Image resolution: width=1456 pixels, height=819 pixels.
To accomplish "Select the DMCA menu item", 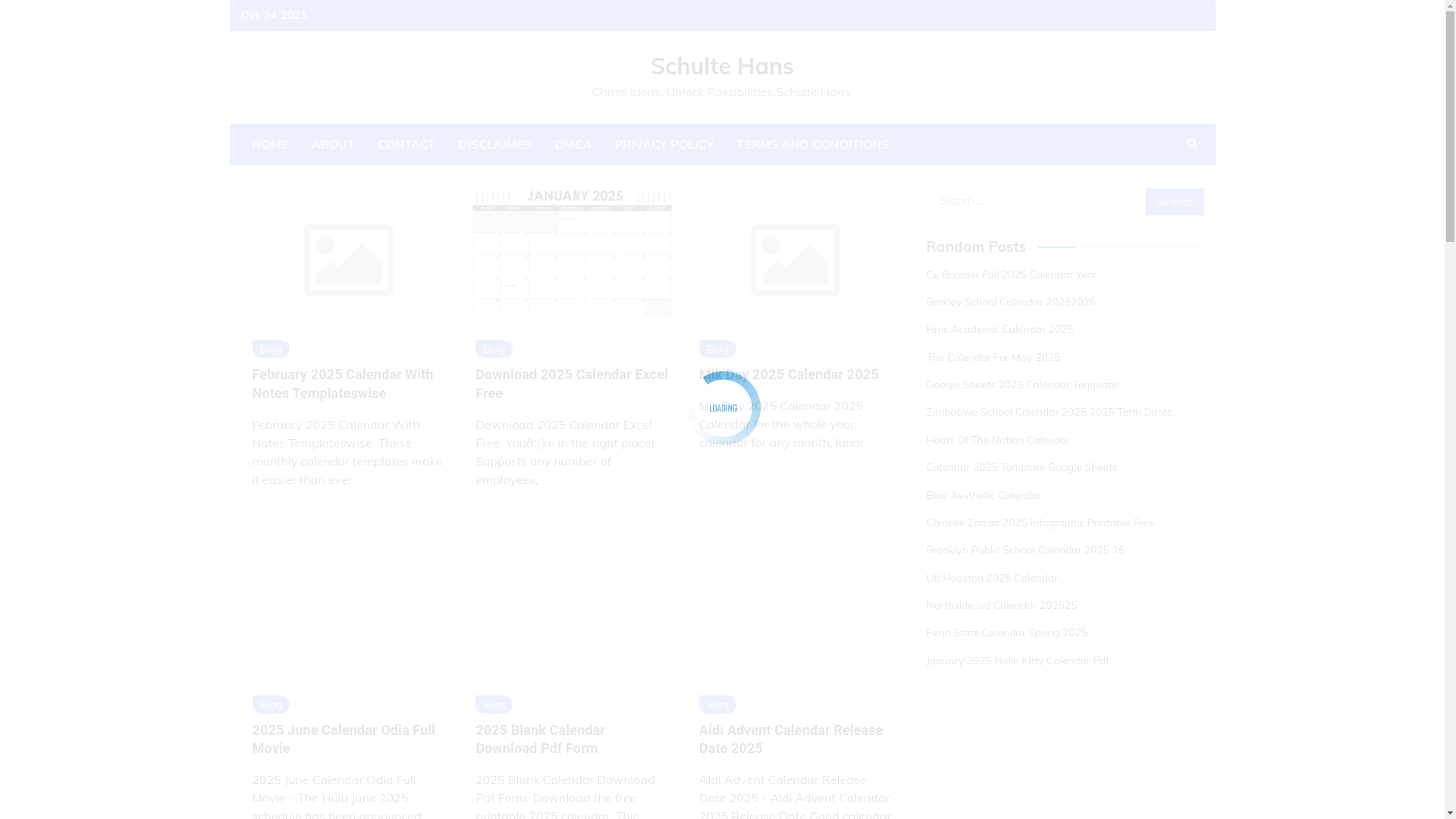I will point(573,144).
